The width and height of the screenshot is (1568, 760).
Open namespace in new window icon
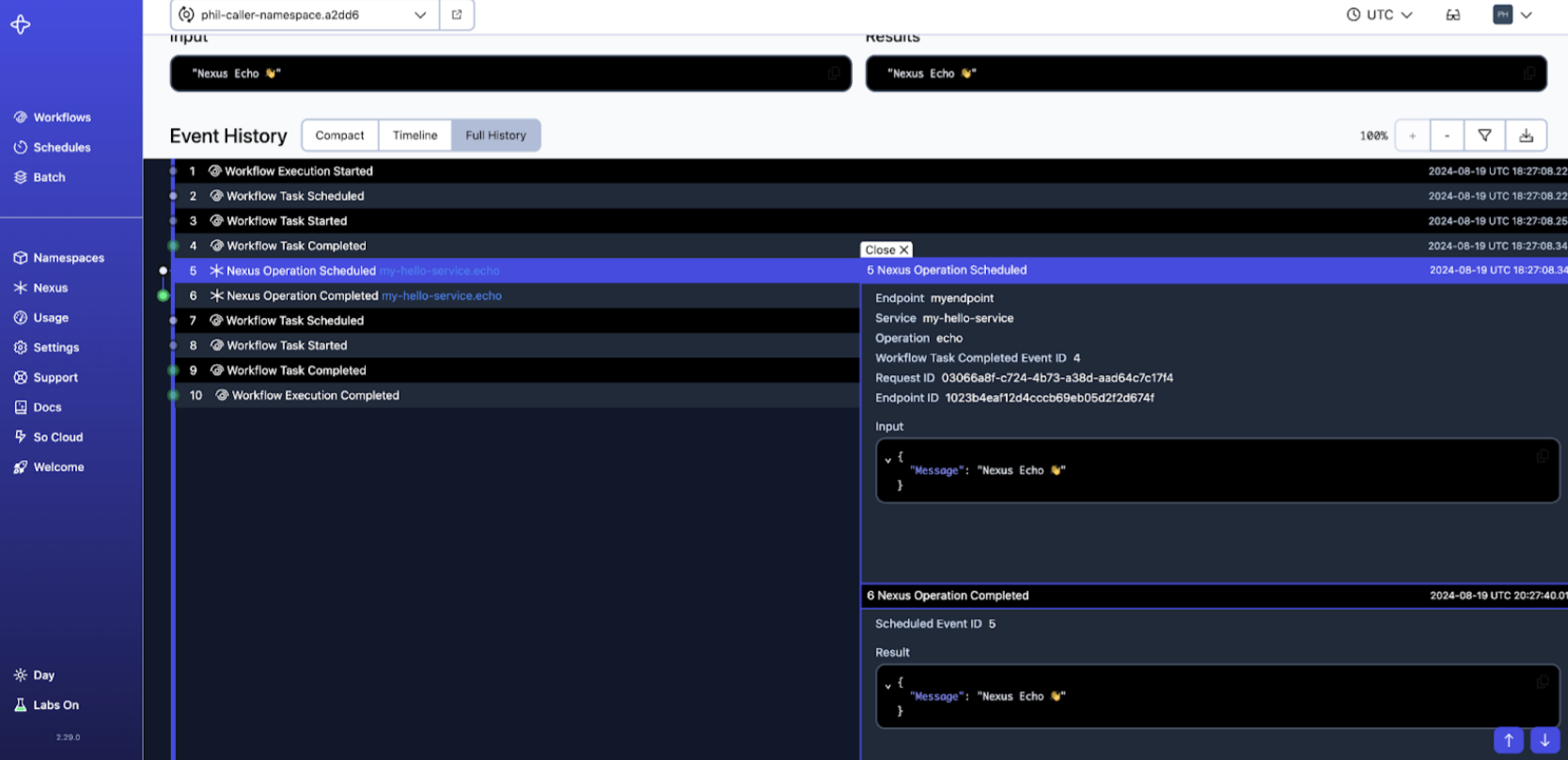[x=457, y=15]
